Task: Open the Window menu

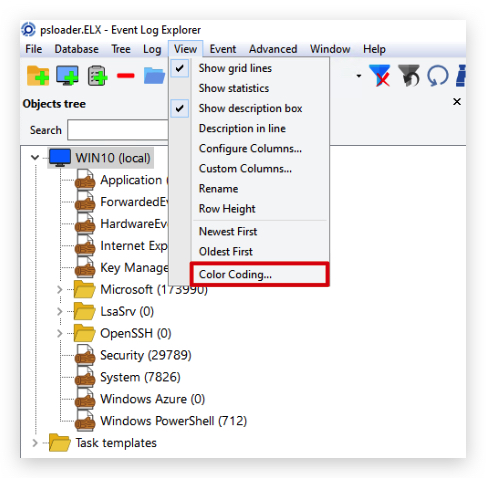Action: click(x=330, y=49)
